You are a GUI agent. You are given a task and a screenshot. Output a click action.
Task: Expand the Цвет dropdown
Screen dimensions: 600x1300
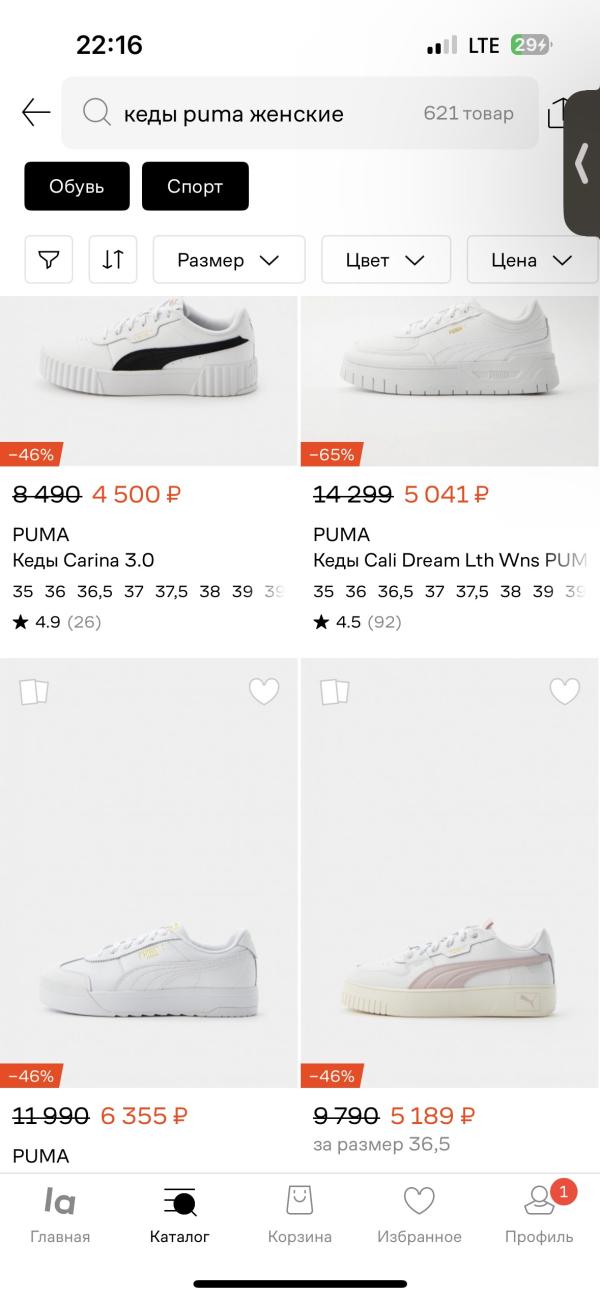tap(385, 260)
